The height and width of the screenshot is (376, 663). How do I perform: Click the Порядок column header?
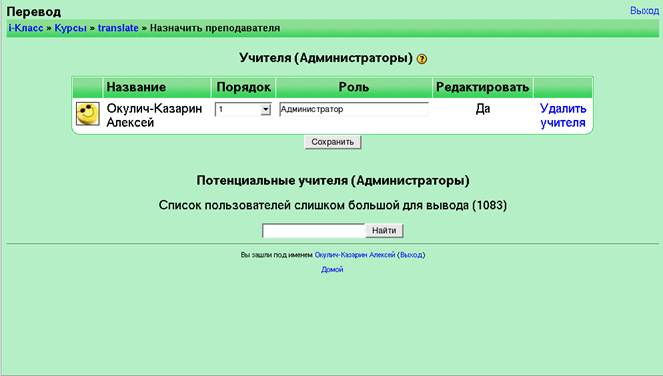click(244, 87)
